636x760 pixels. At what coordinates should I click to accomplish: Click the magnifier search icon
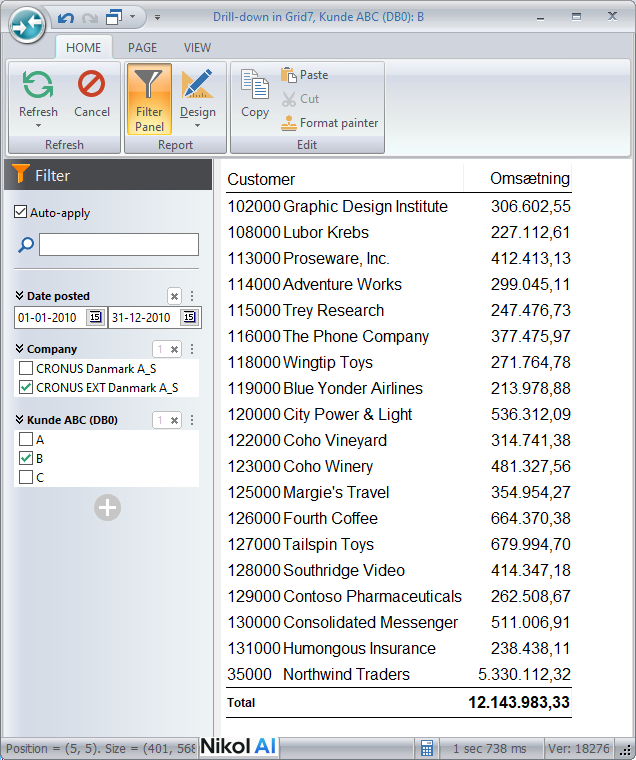pos(26,245)
